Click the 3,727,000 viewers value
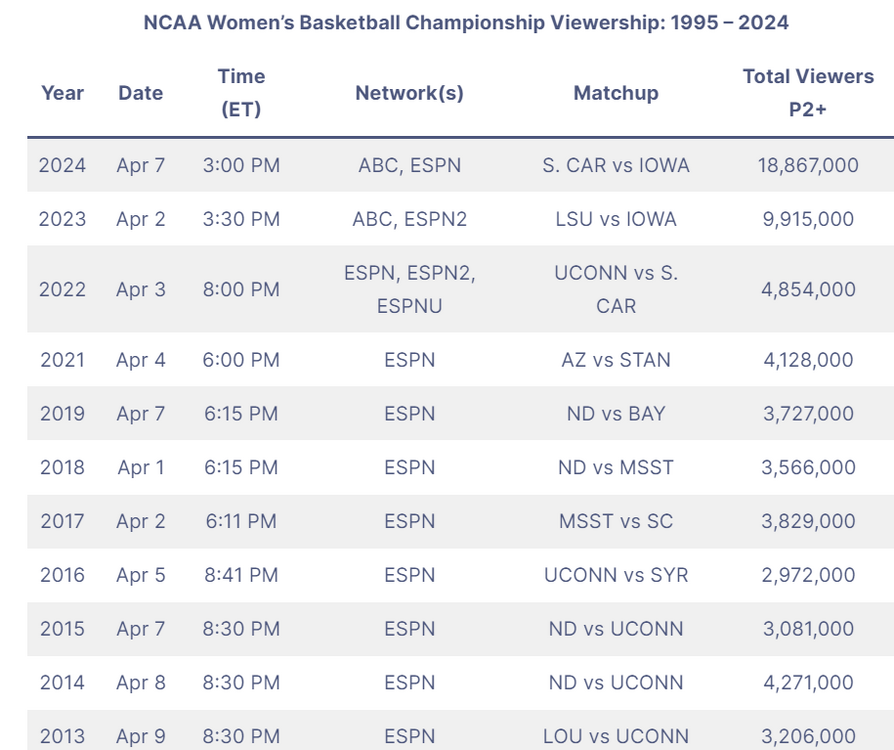This screenshot has width=894, height=750. point(808,414)
